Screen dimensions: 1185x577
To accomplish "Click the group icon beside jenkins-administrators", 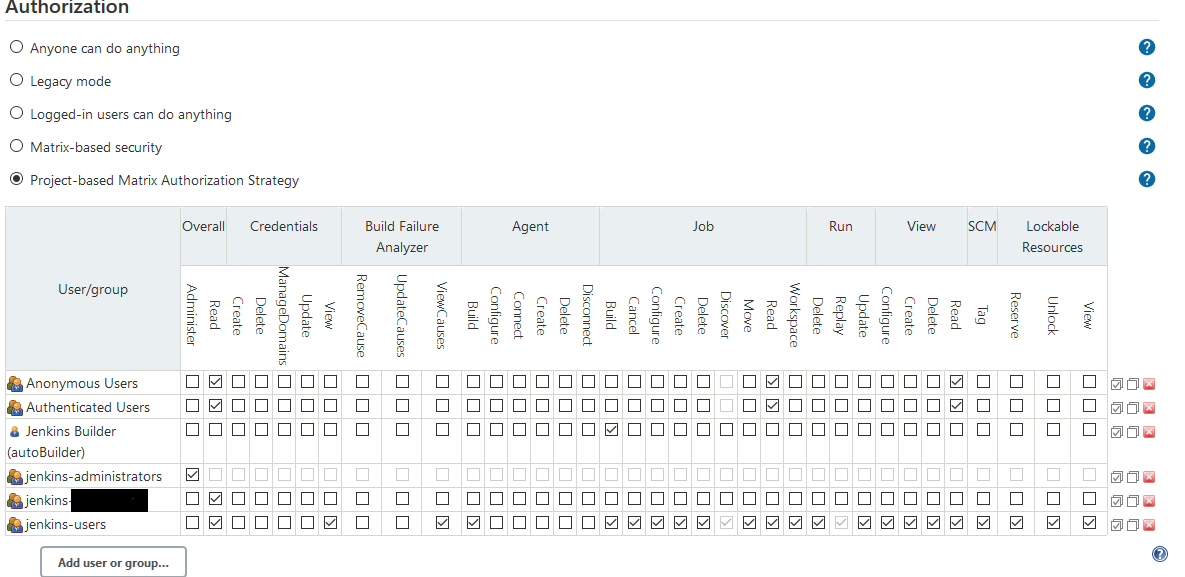I will 15,476.
